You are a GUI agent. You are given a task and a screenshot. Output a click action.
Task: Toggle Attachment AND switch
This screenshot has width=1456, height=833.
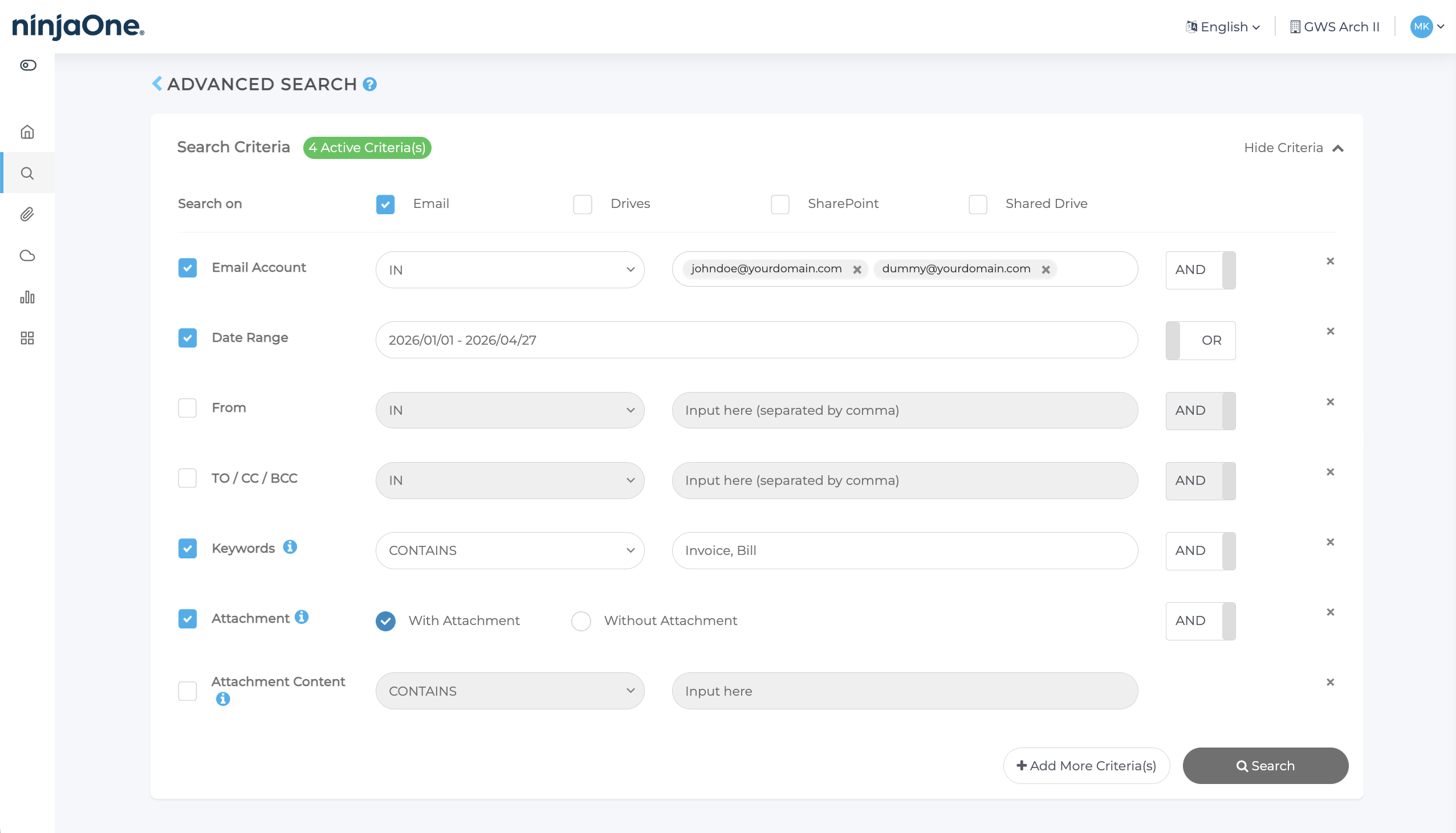1200,620
